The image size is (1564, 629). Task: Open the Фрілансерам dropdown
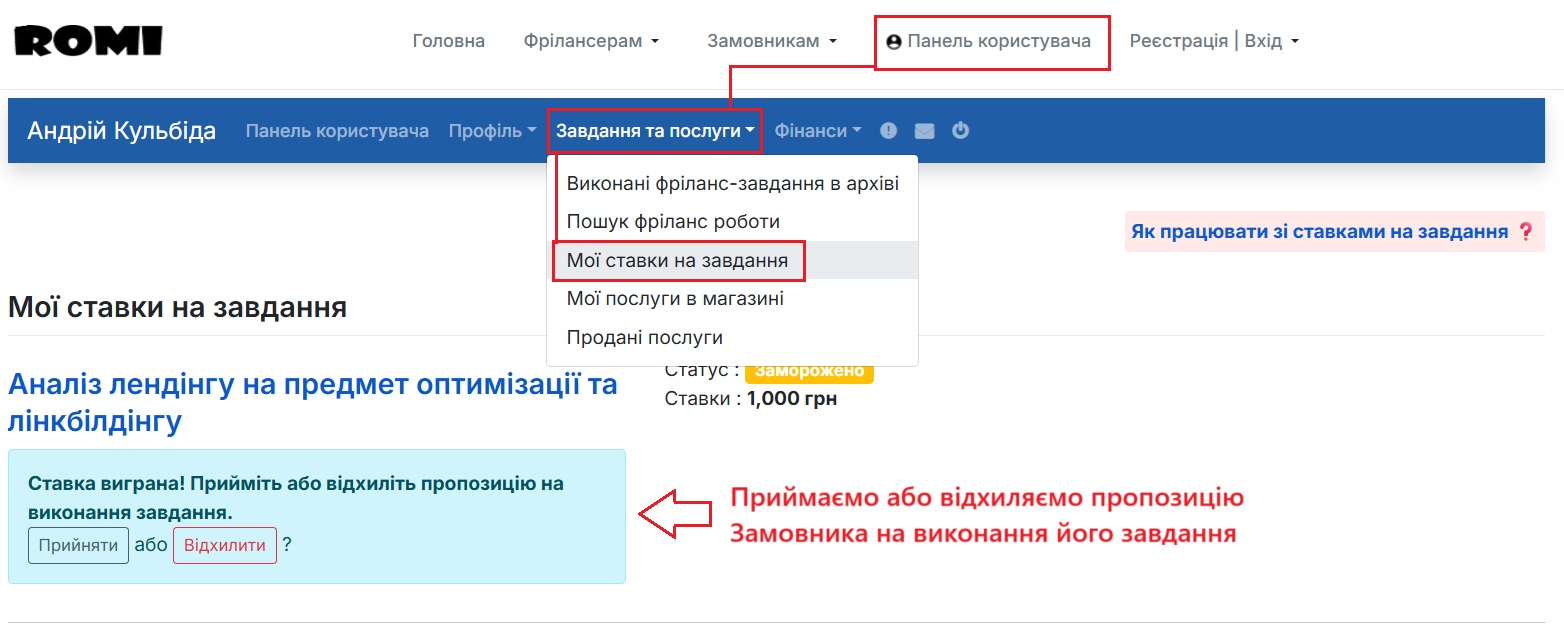(591, 40)
